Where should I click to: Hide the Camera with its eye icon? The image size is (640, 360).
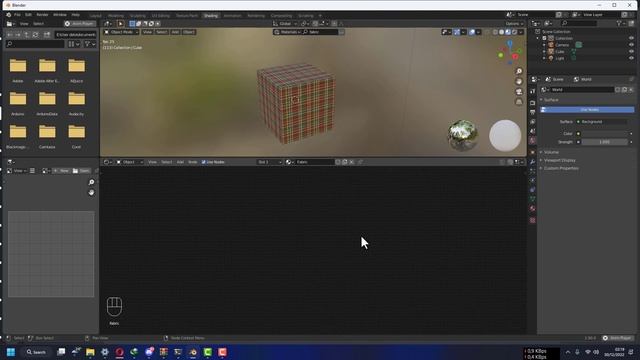631,45
